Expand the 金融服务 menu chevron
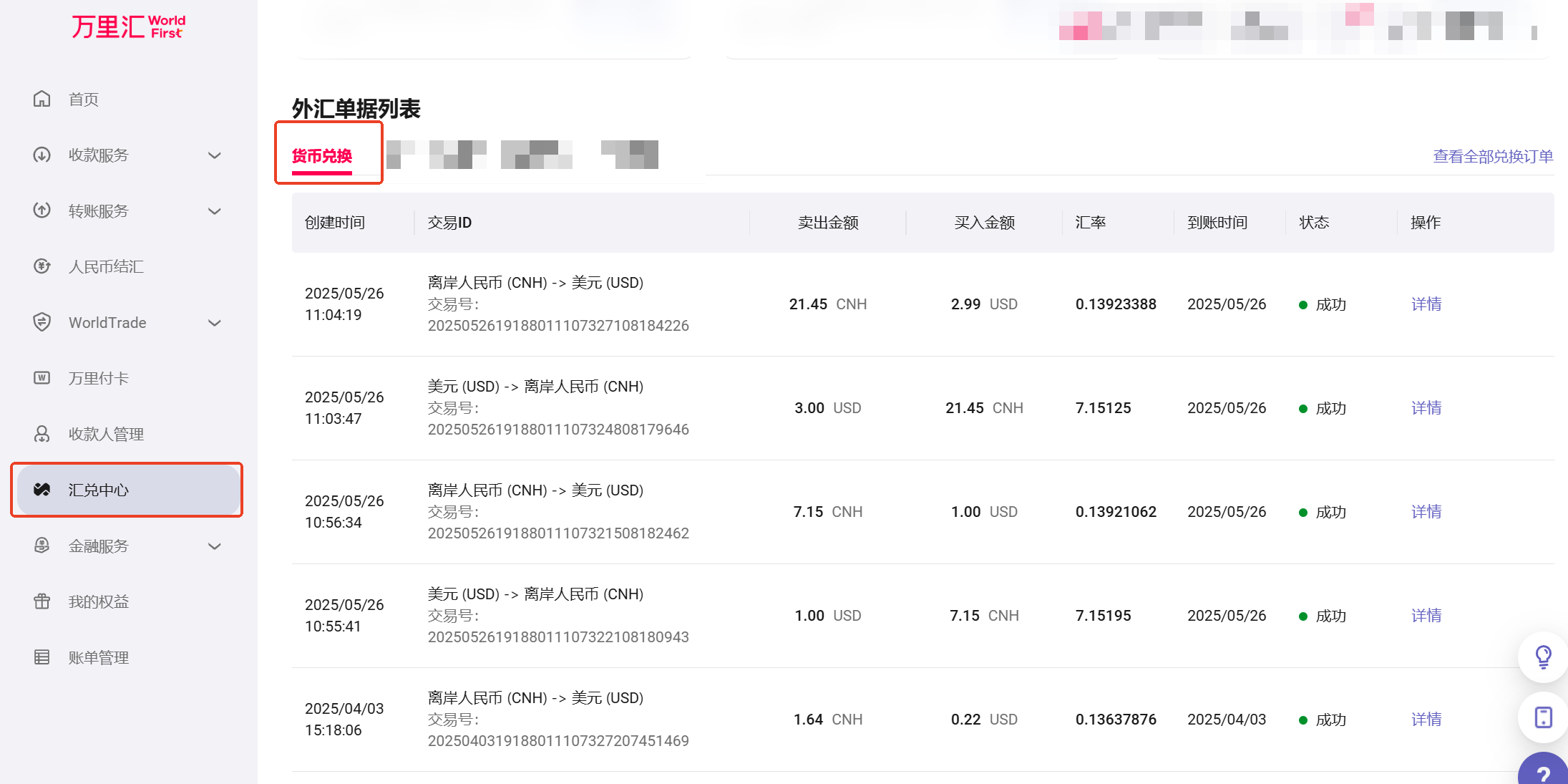The height and width of the screenshot is (784, 1568). click(214, 546)
